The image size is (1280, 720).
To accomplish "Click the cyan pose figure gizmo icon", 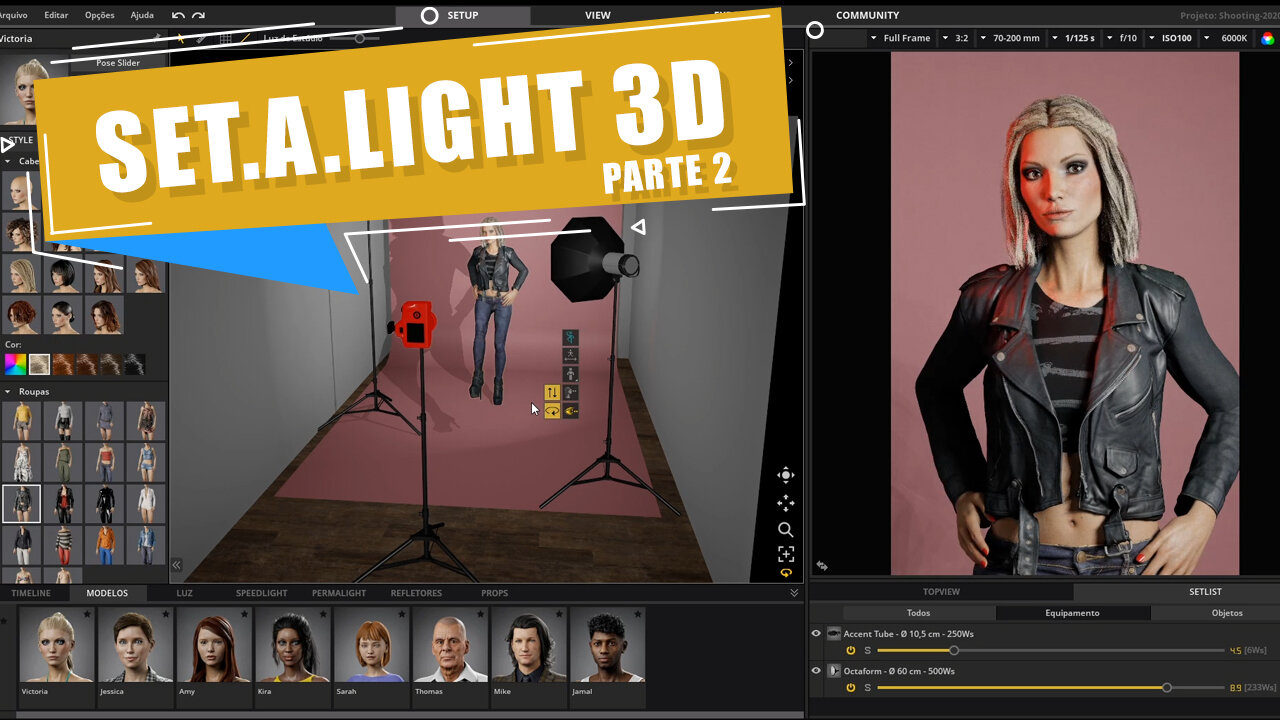I will click(570, 337).
